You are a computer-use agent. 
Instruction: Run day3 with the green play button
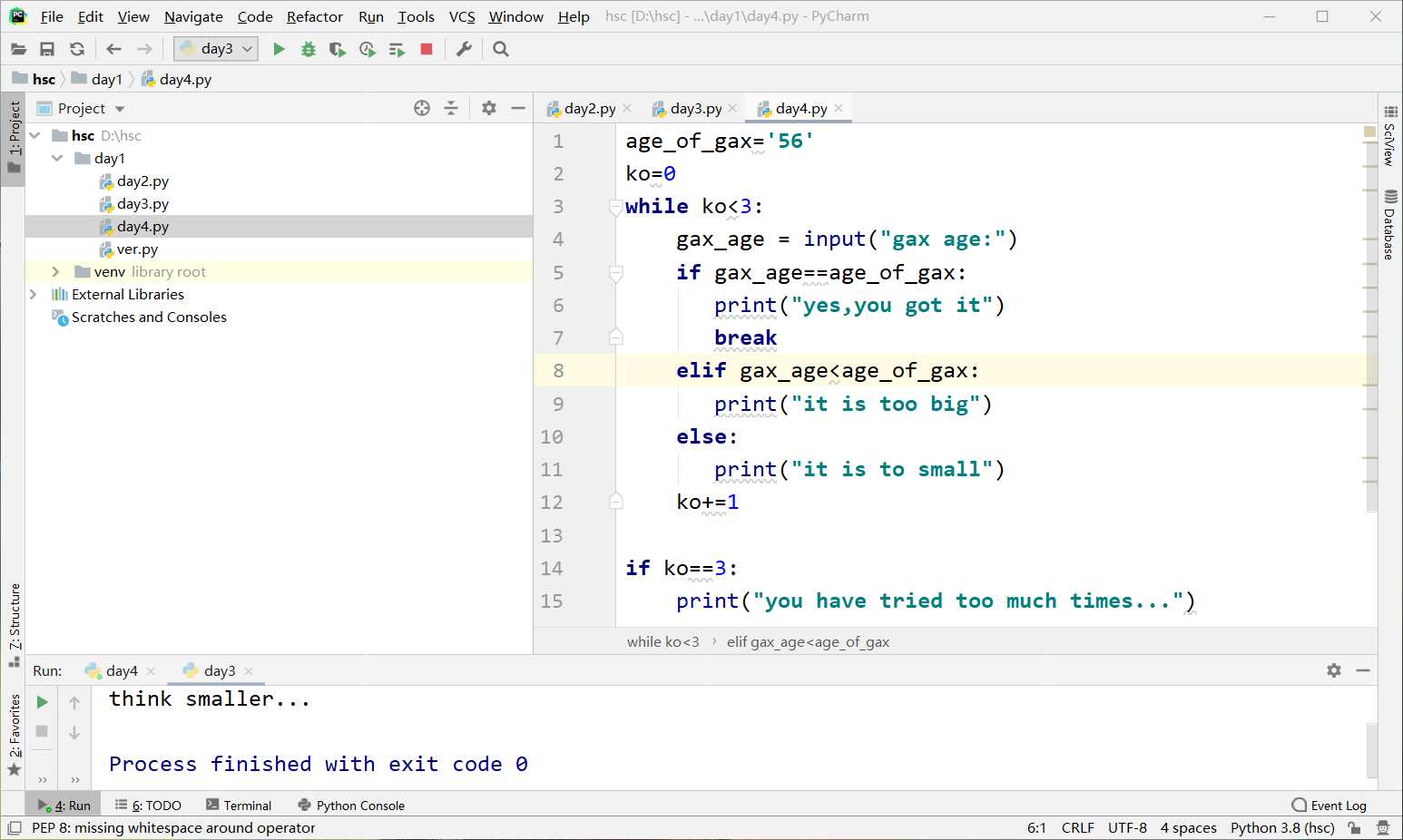pyautogui.click(x=279, y=49)
